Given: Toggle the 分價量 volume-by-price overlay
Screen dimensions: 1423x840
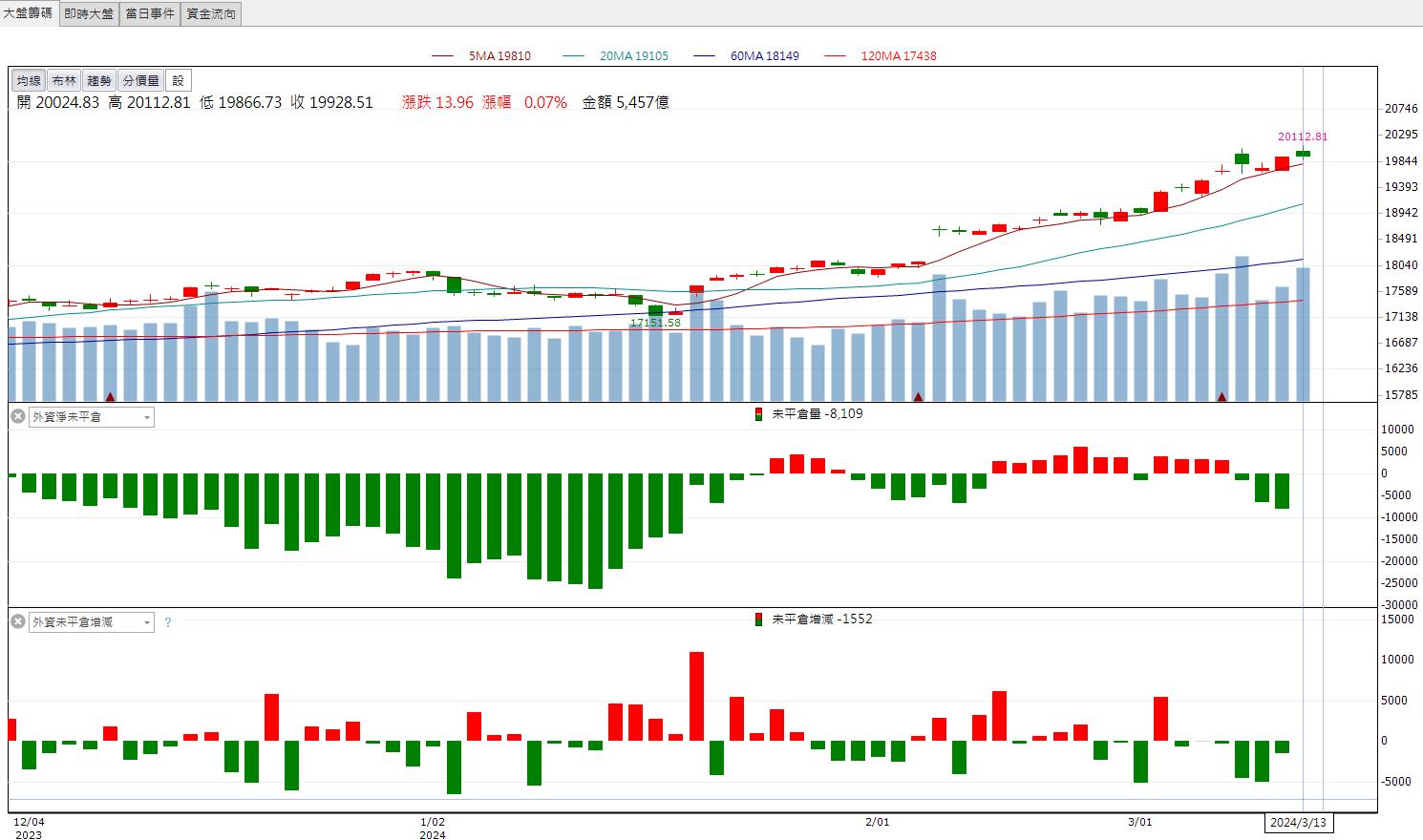Looking at the screenshot, I should [140, 81].
